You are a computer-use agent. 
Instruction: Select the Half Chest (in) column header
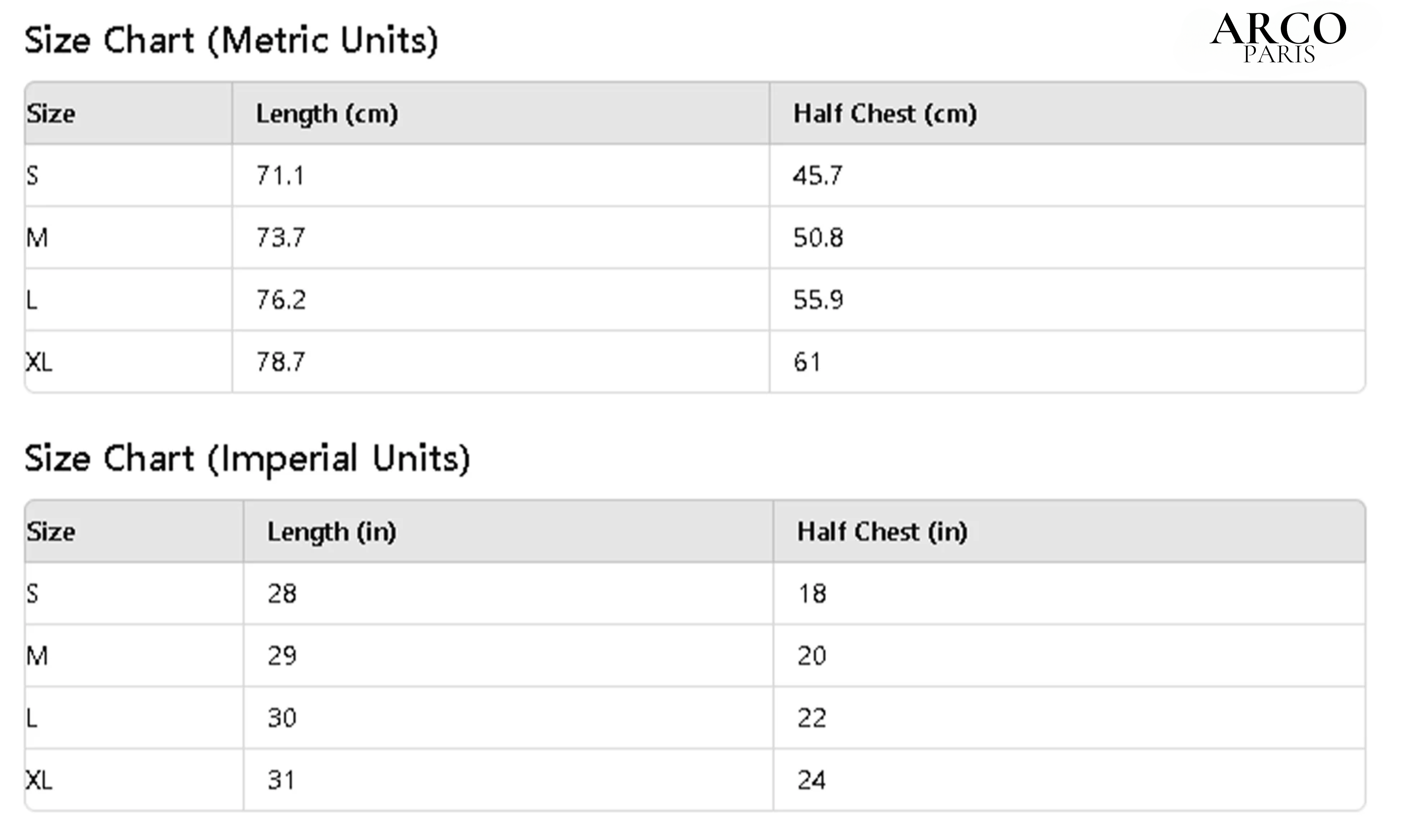click(x=882, y=532)
